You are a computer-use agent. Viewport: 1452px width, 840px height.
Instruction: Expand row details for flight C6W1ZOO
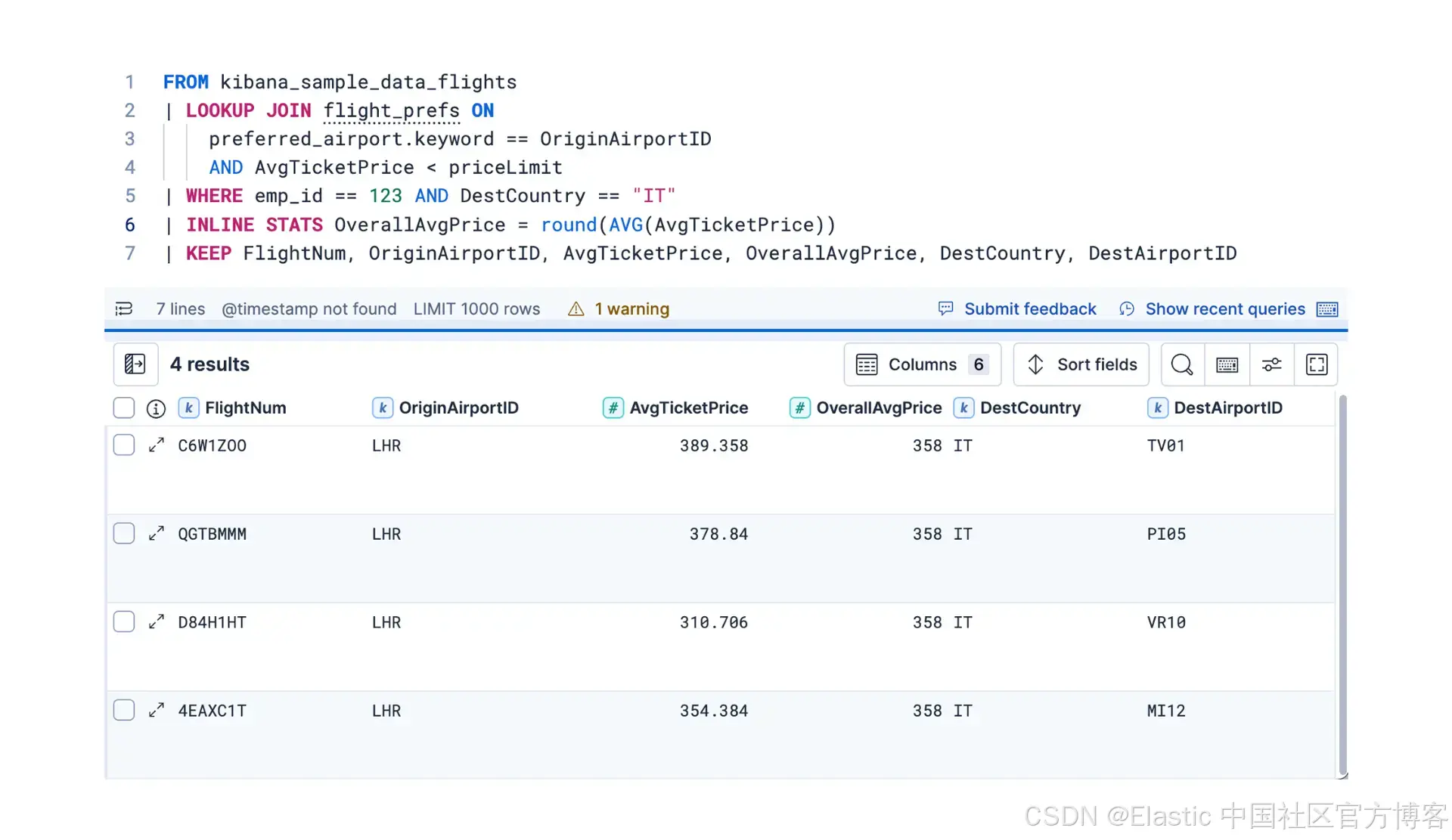[157, 445]
